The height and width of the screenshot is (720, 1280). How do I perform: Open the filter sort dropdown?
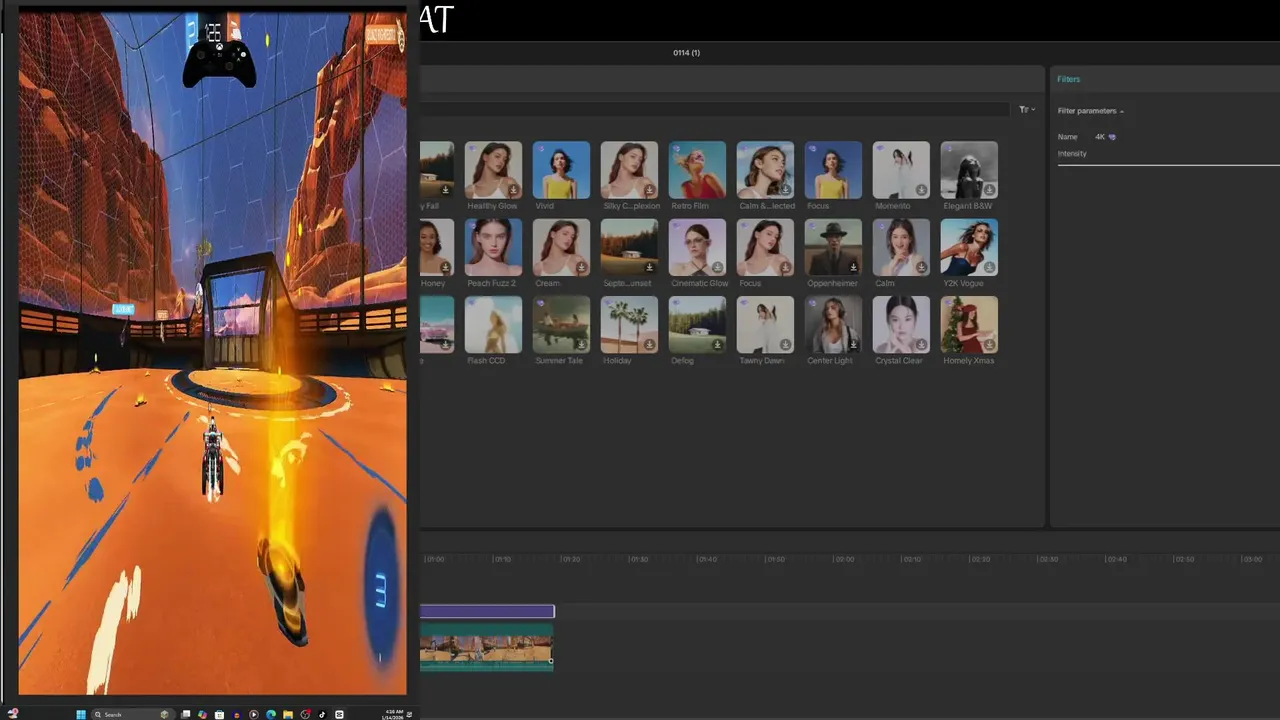pyautogui.click(x=1027, y=110)
